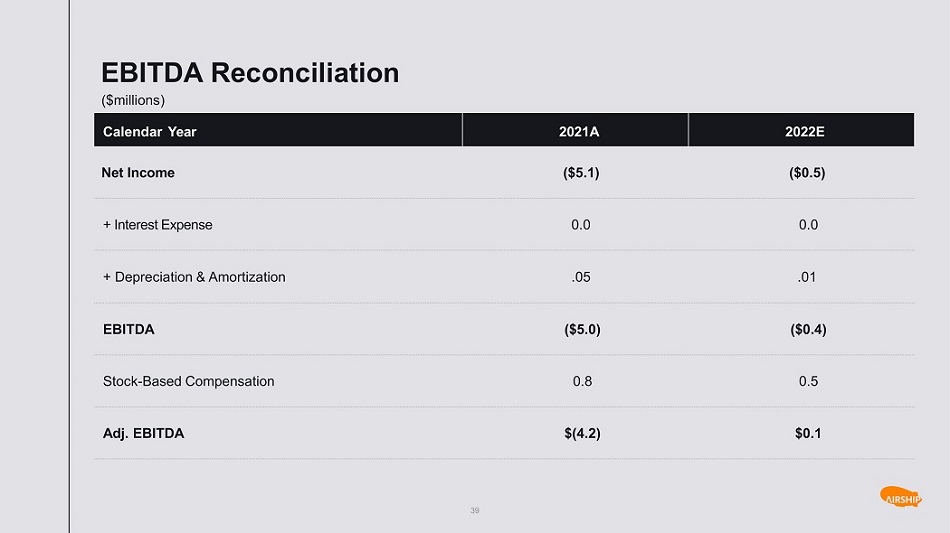The image size is (950, 533).
Task: Click the 2021A column header
Action: point(580,131)
